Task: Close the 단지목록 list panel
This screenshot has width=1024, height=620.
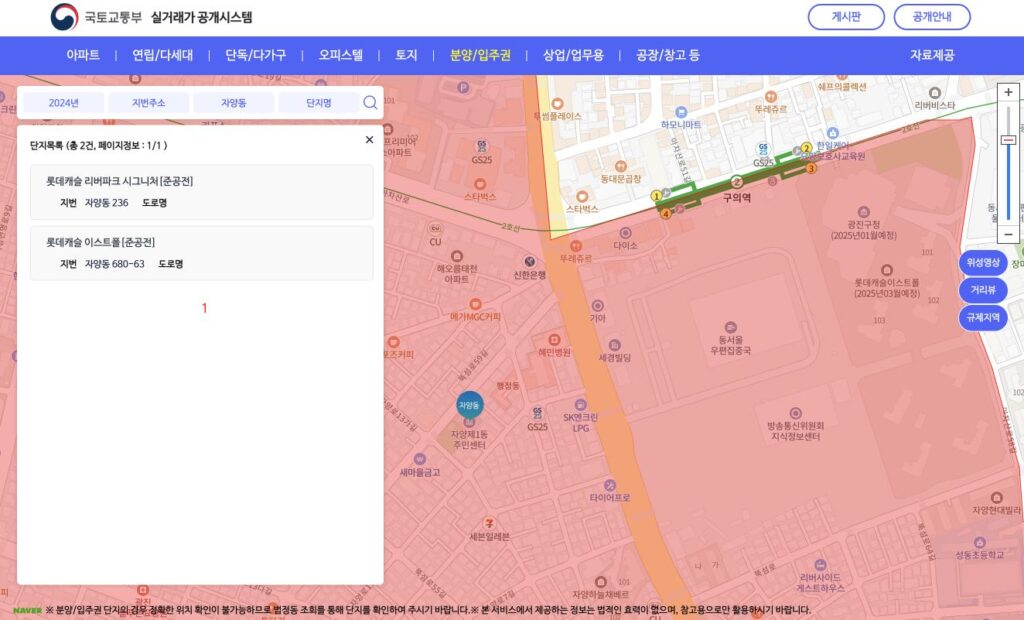Action: (x=369, y=140)
